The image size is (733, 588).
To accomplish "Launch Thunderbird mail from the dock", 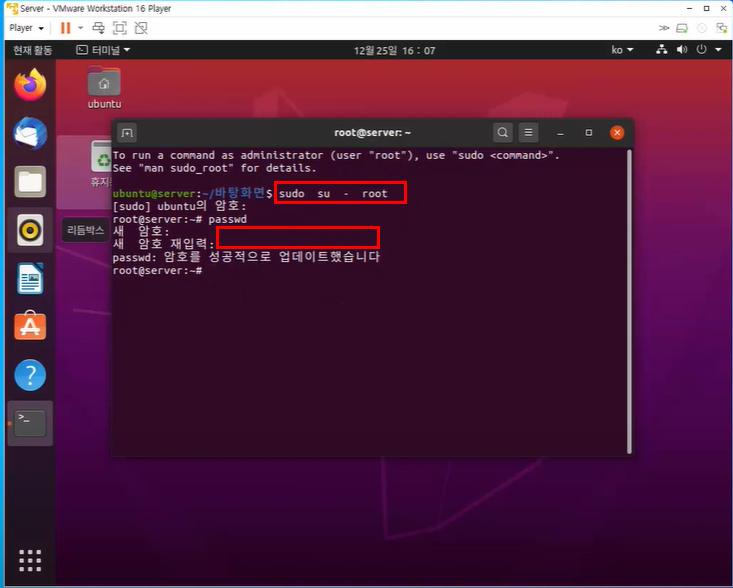I will (30, 133).
